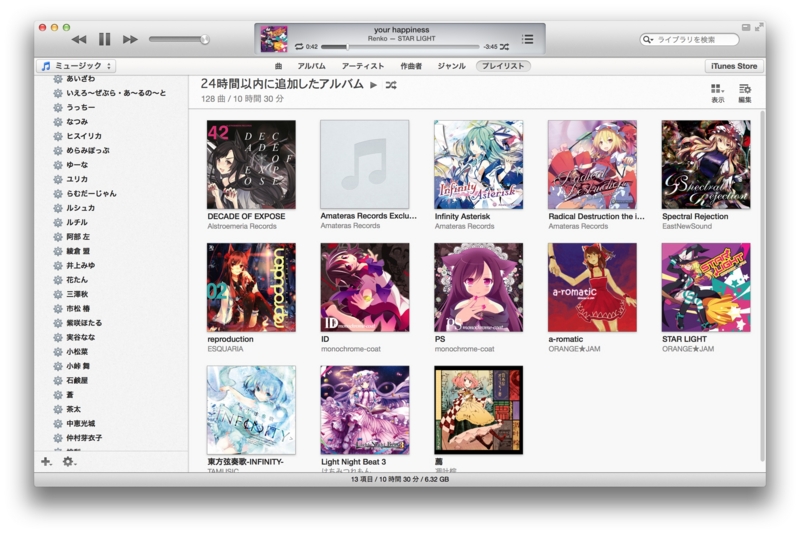
Task: Open the Up Next list icon
Action: (x=528, y=39)
